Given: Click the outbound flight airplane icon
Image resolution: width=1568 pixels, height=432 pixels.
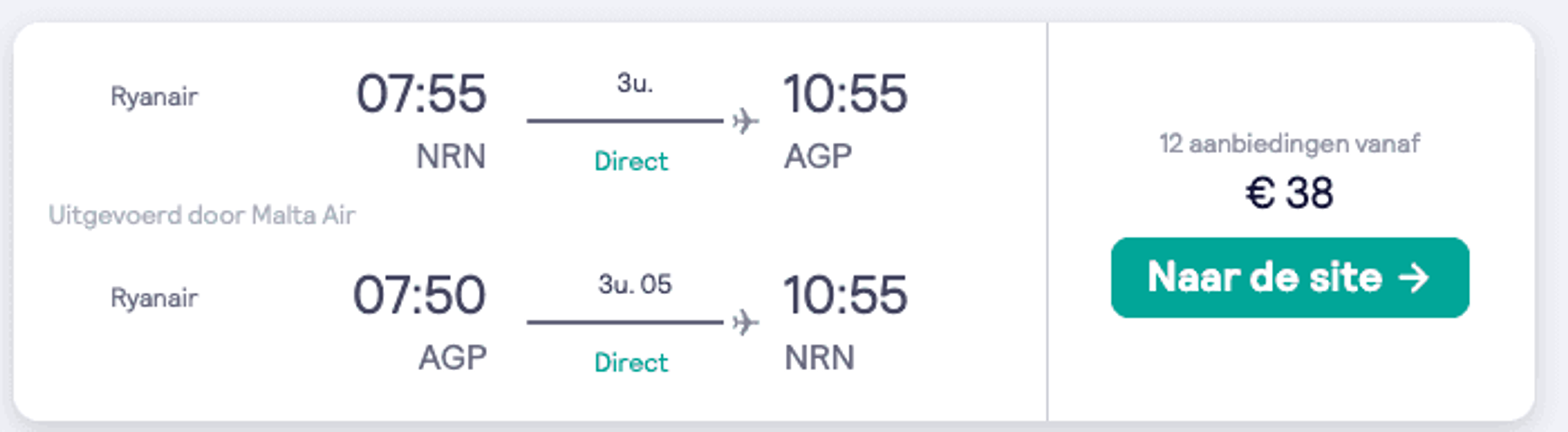Looking at the screenshot, I should [746, 121].
